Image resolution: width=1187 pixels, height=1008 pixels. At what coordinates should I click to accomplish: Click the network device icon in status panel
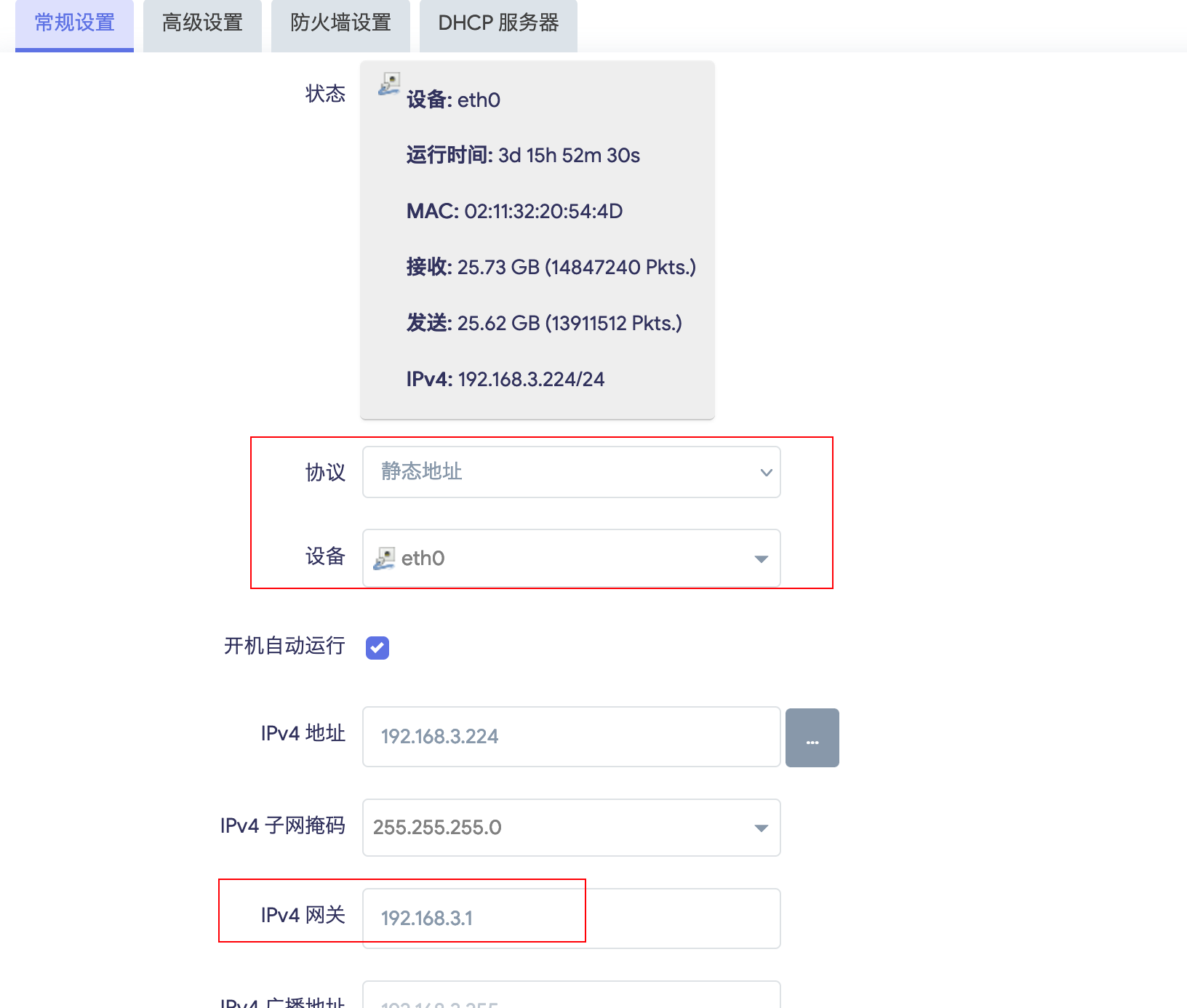click(x=389, y=84)
